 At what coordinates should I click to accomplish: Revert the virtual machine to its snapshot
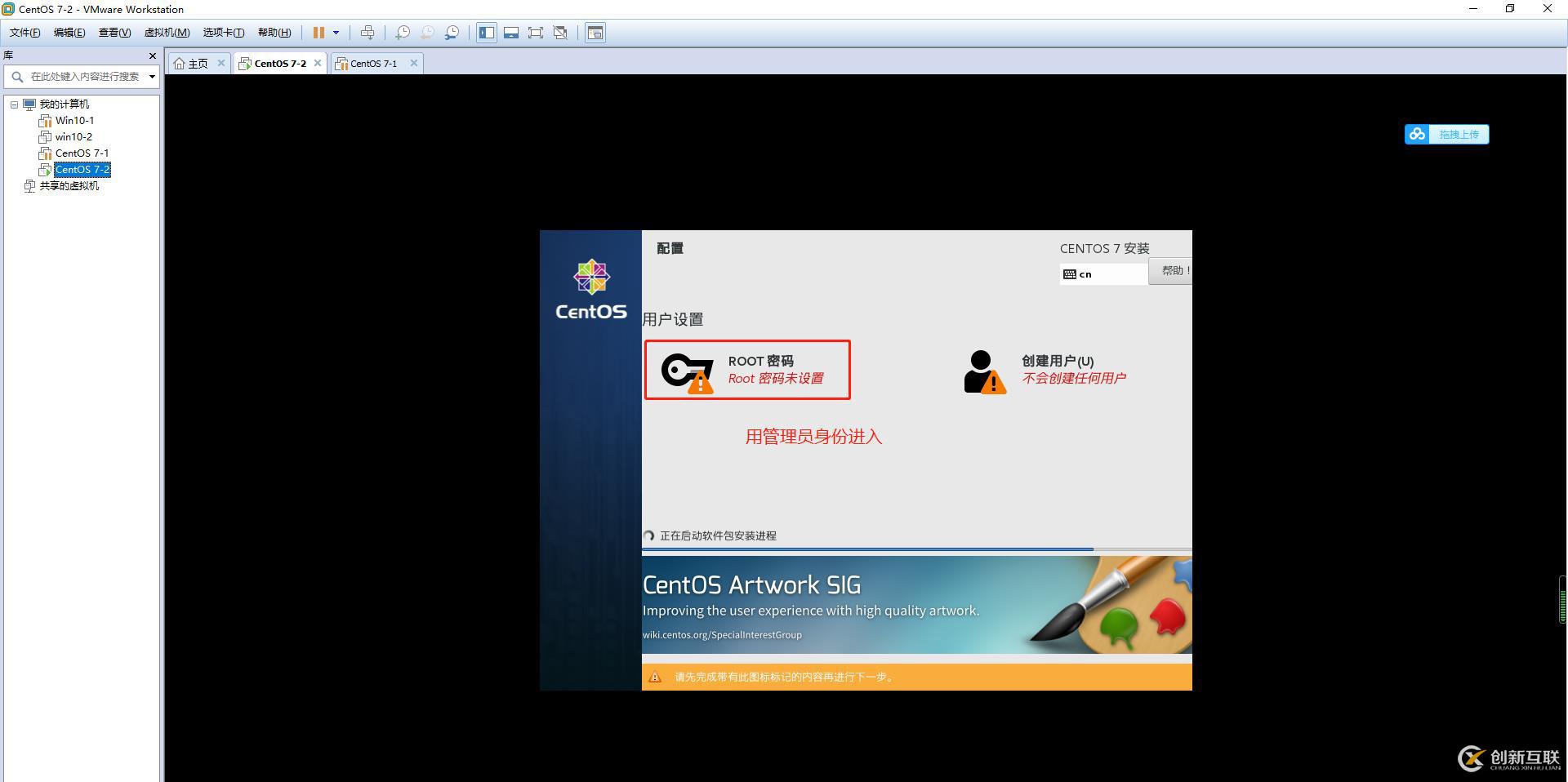427,33
